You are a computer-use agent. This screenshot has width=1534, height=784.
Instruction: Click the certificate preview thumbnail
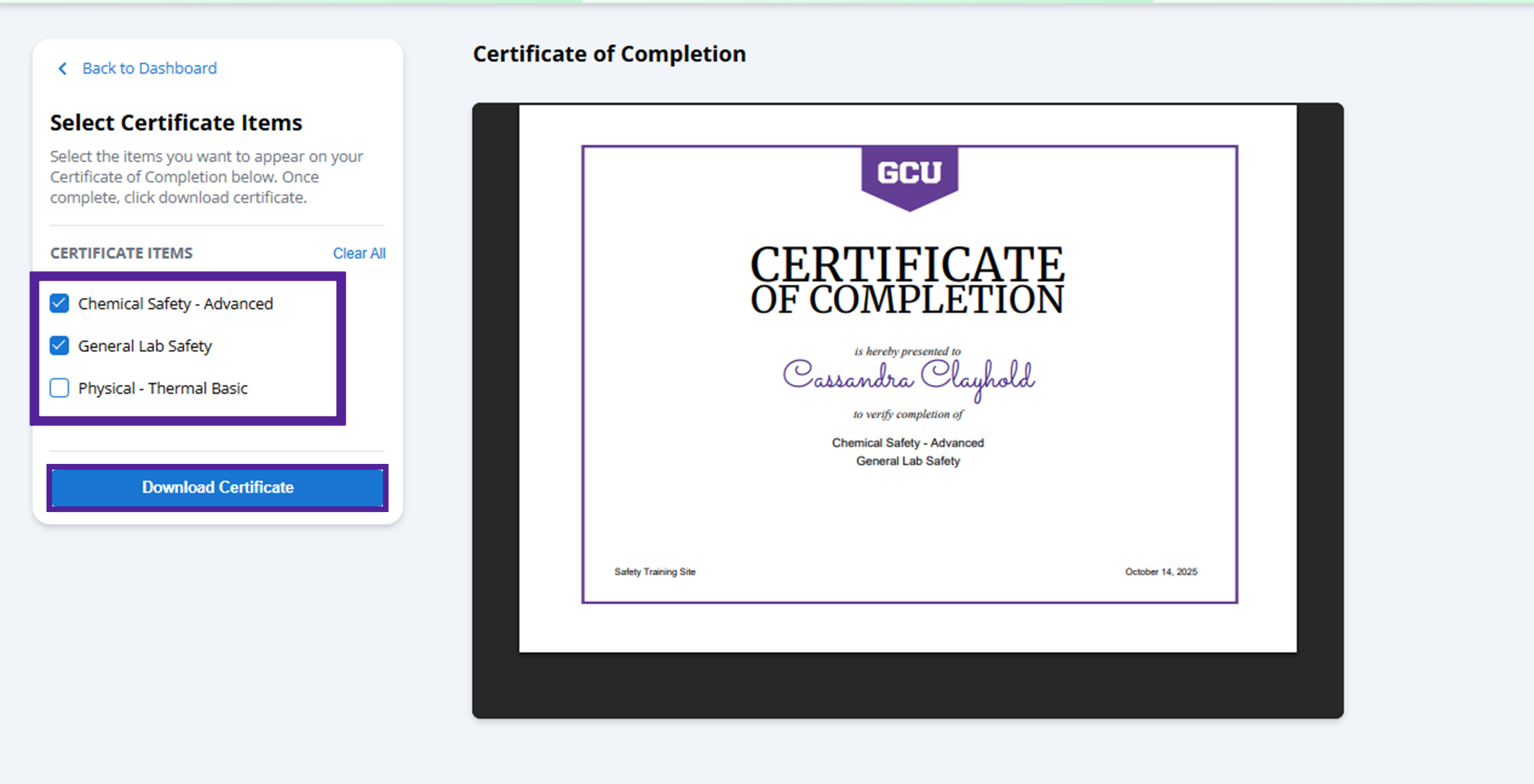908,512
